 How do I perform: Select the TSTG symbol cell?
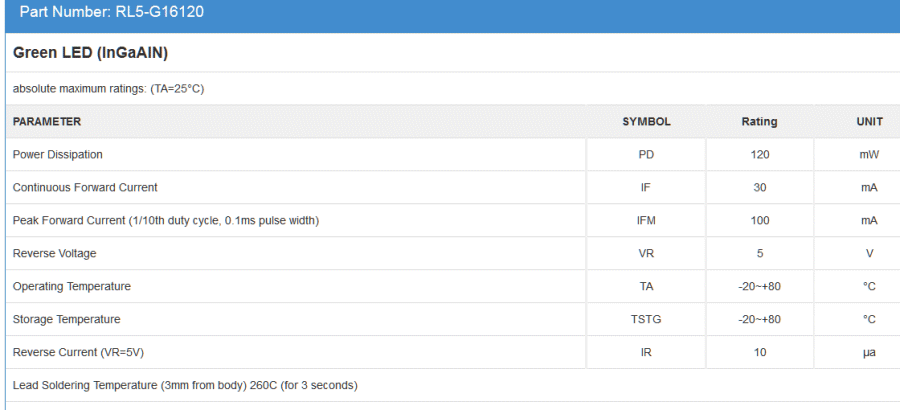tap(646, 320)
